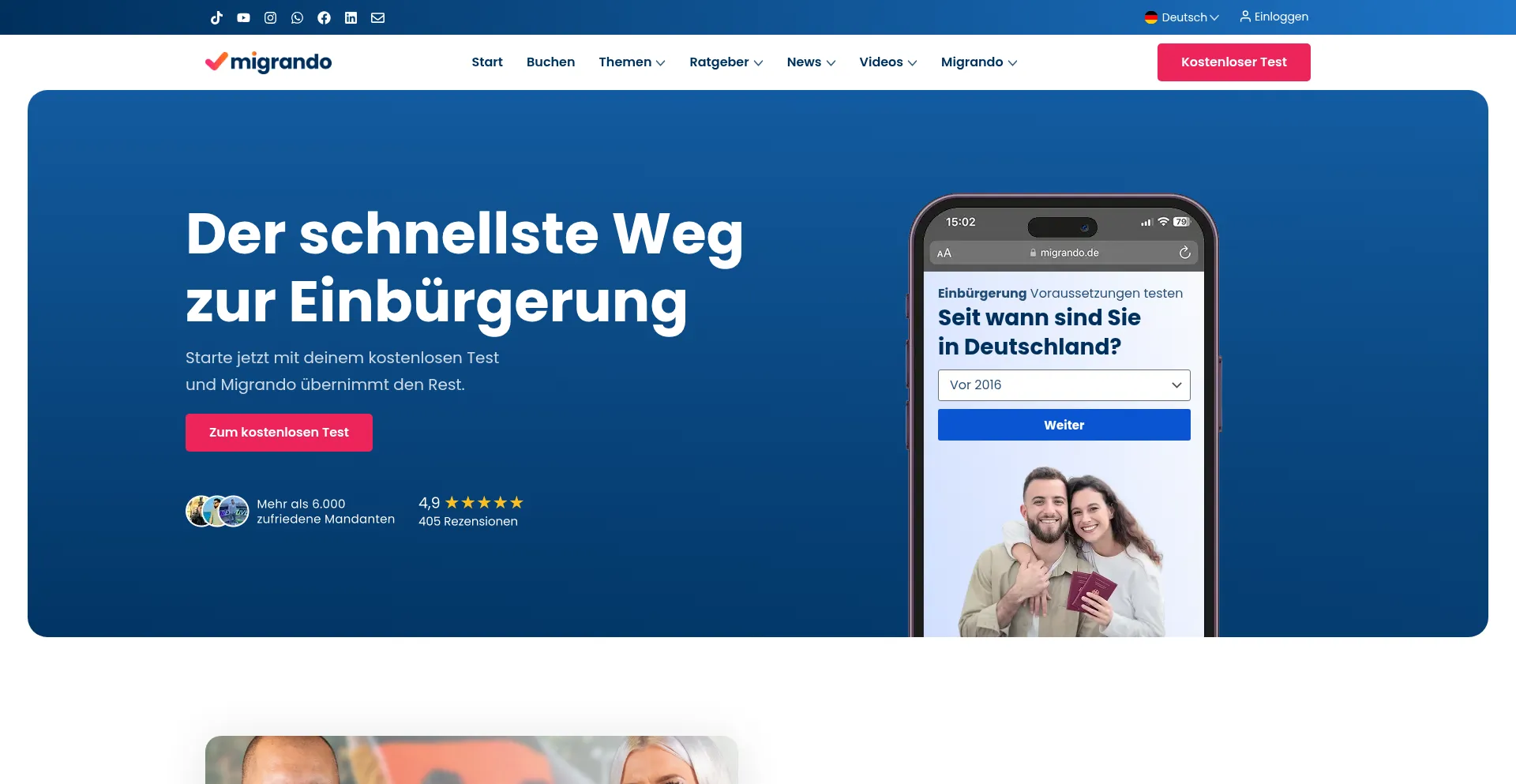Click the email envelope icon

377,17
